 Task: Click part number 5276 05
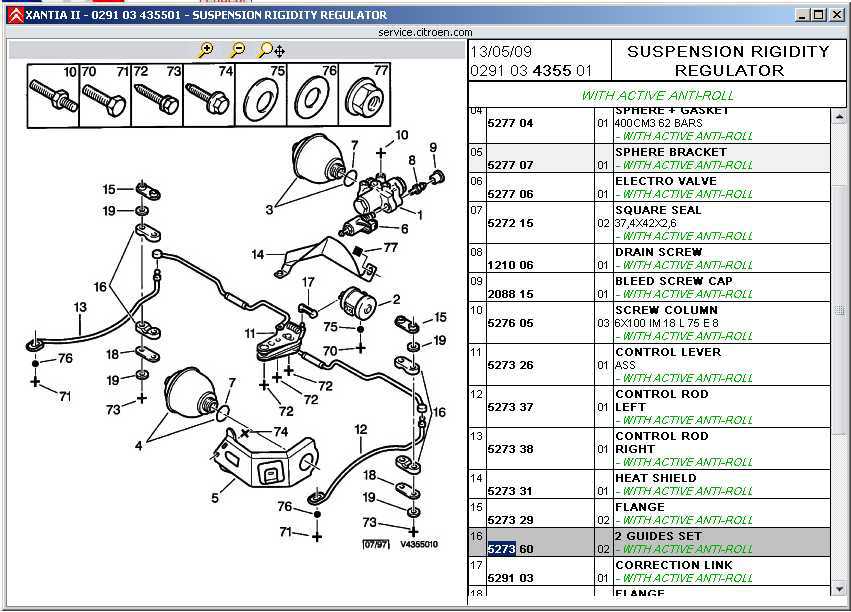point(510,323)
